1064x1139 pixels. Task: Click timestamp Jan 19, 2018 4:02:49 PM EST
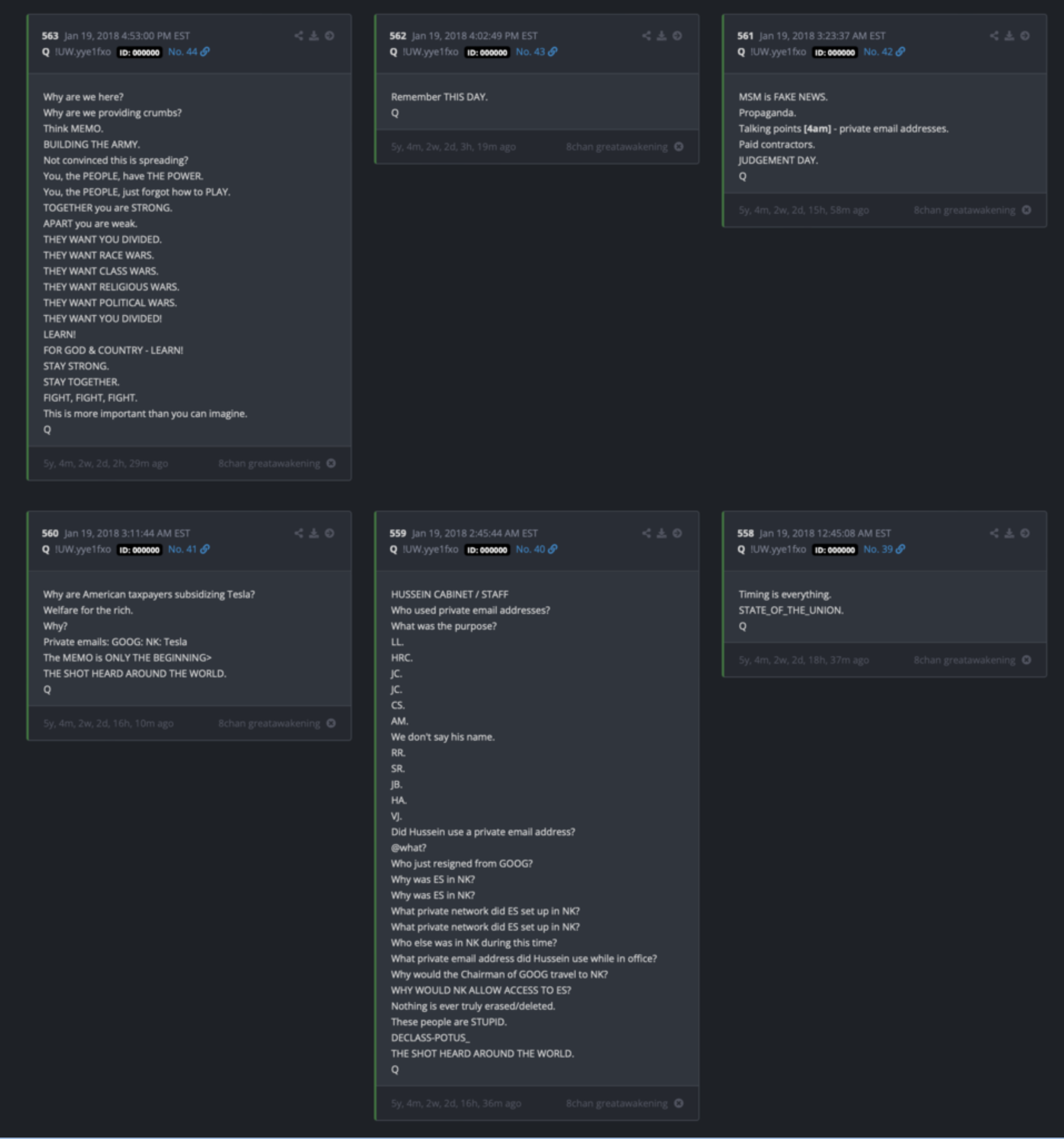pyautogui.click(x=475, y=36)
